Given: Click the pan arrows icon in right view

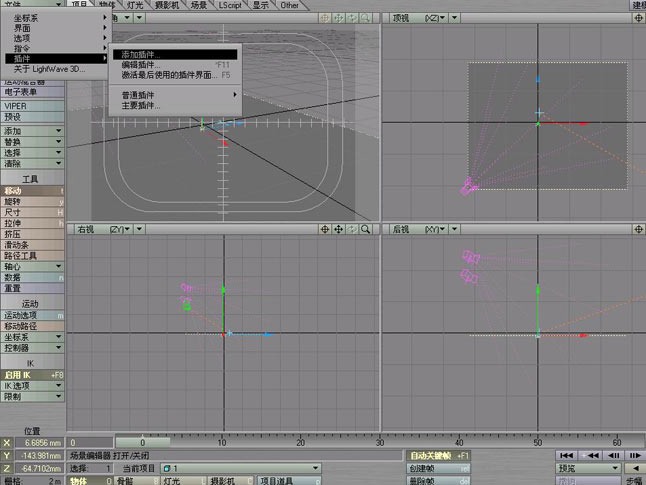Looking at the screenshot, I should click(338, 229).
